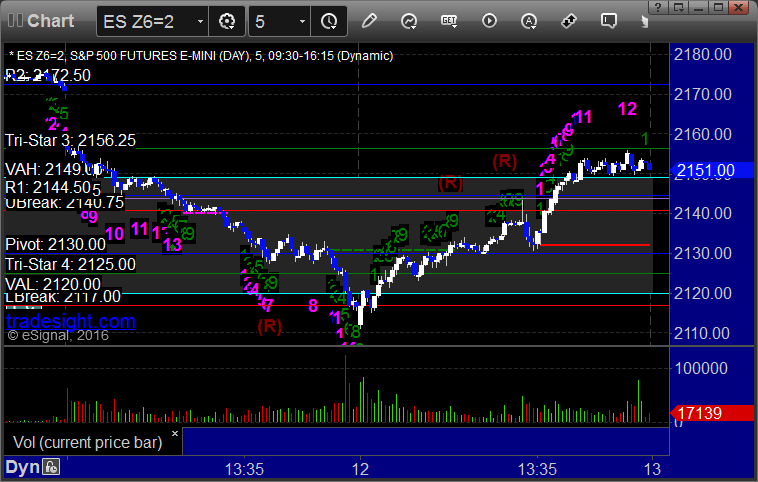Open the alerts circled-A icon

pos(529,21)
